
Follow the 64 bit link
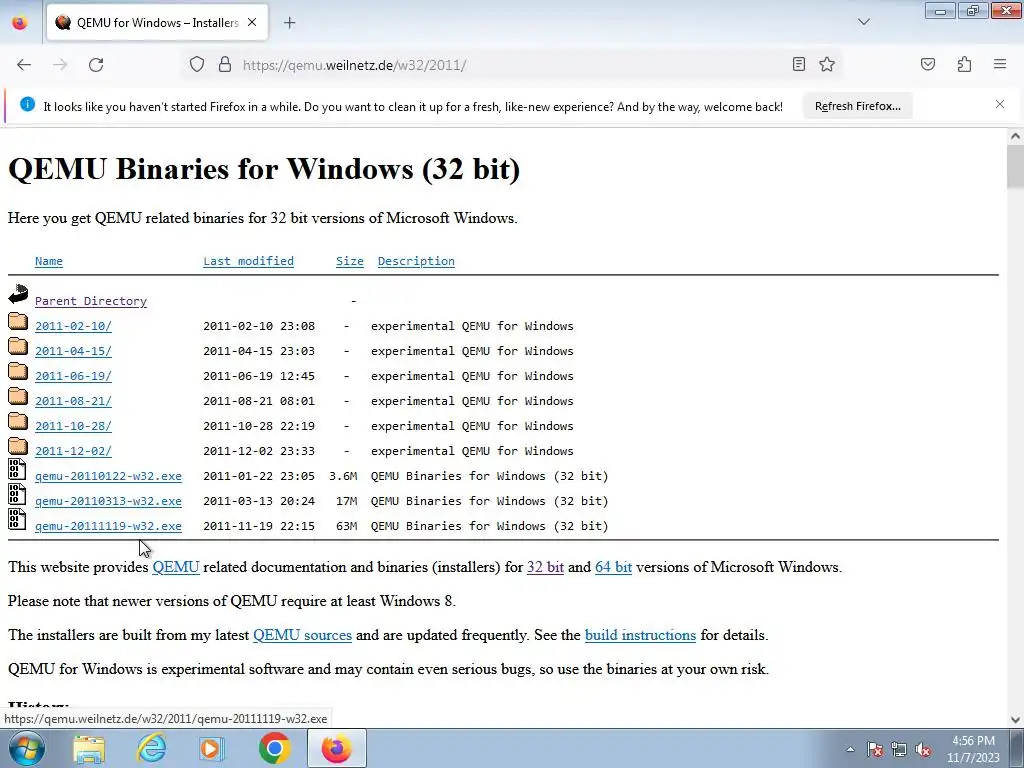pyautogui.click(x=613, y=567)
